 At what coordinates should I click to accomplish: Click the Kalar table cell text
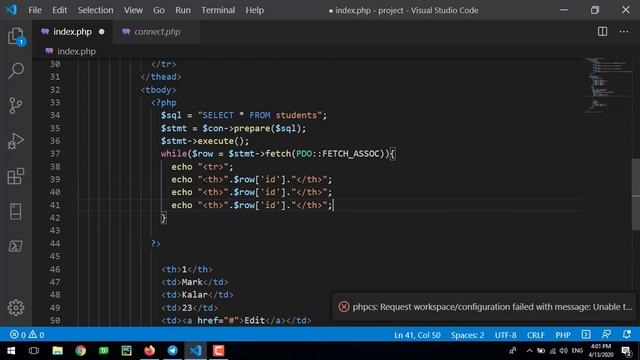pyautogui.click(x=195, y=294)
